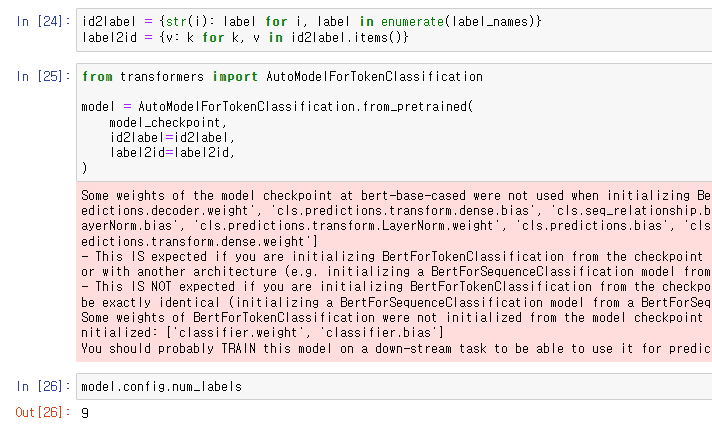
Task: Click the line "nitialized: ['classifier.weight', 'classifier.bias']"
Action: [262, 333]
